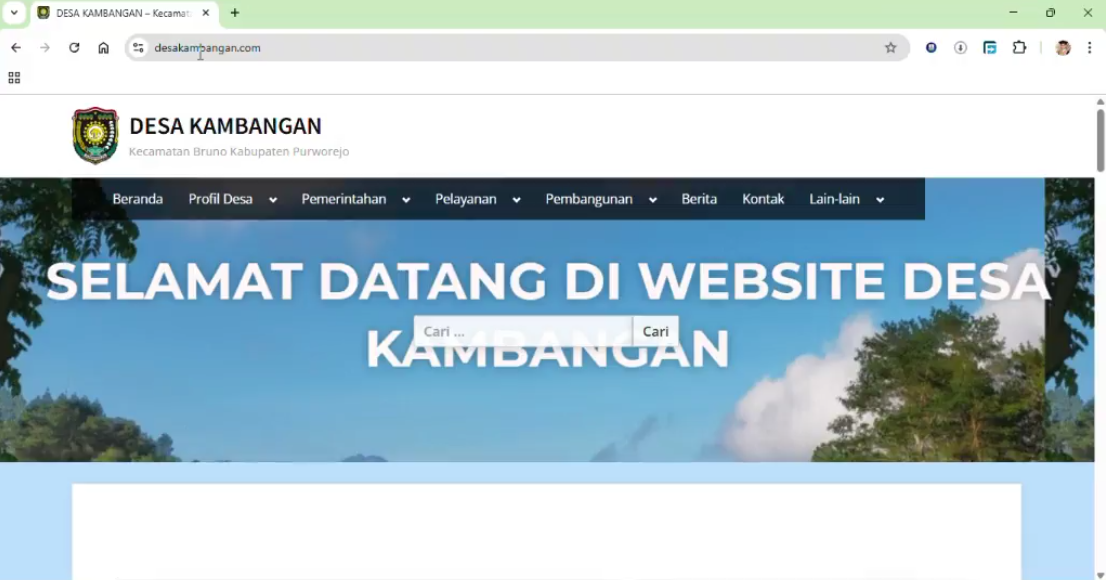Viewport: 1106px width, 580px height.
Task: Open the Chrome three-dot menu
Action: [1089, 47]
